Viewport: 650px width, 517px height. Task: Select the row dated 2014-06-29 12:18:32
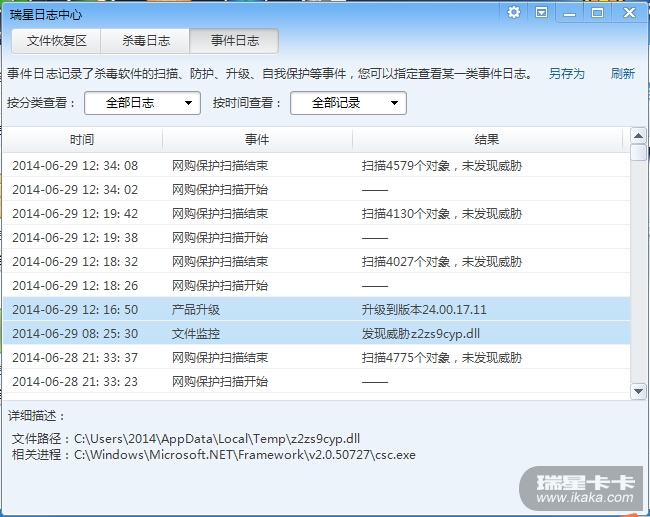pos(317,262)
